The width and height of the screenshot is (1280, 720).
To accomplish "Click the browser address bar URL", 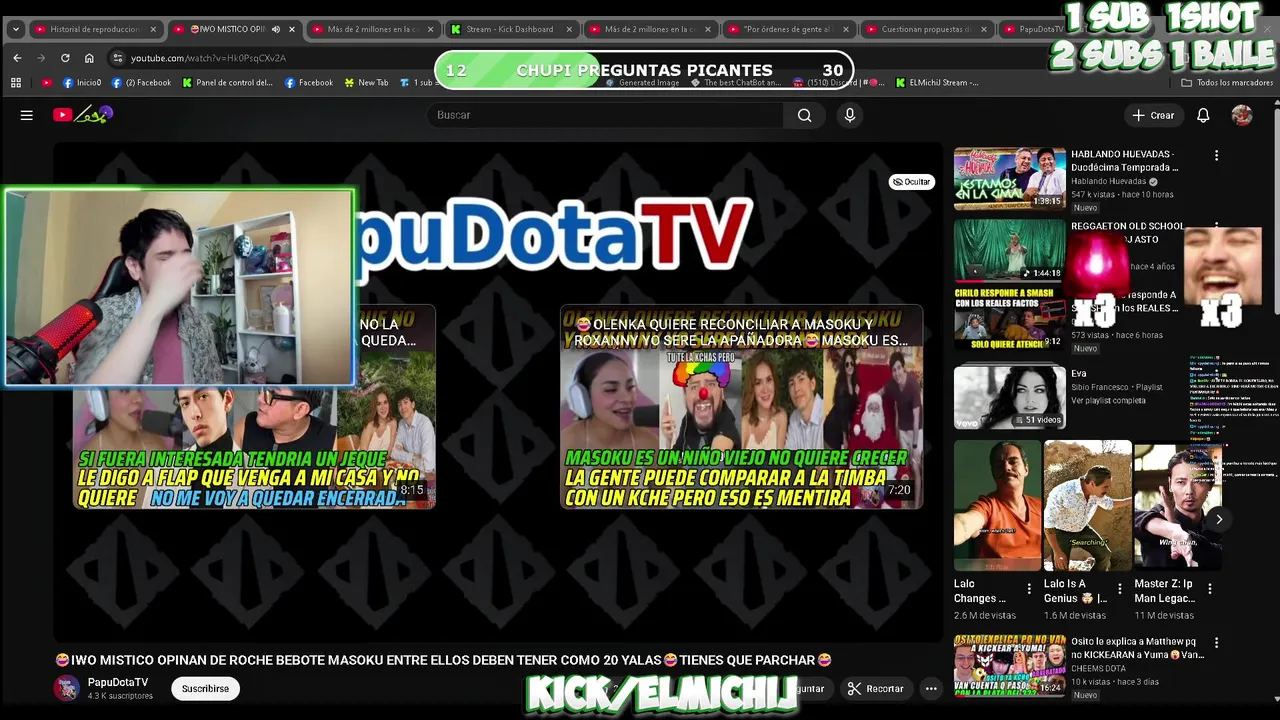I will (x=208, y=58).
